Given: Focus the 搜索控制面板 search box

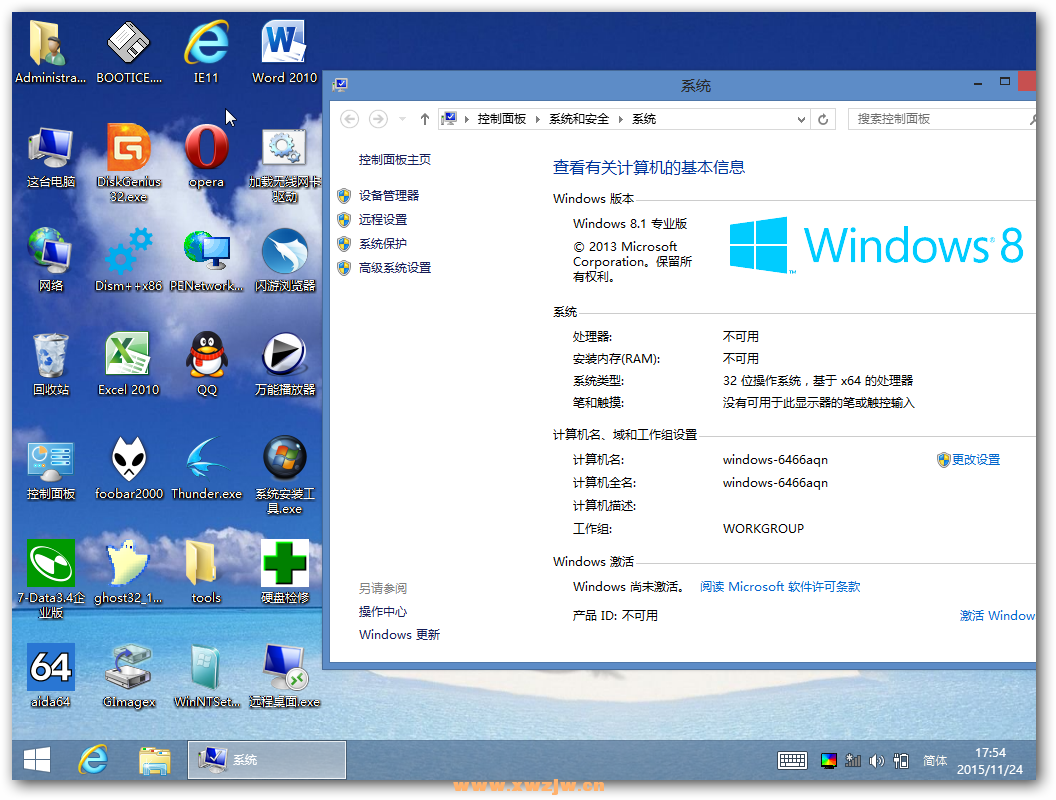Looking at the screenshot, I should tap(942, 119).
